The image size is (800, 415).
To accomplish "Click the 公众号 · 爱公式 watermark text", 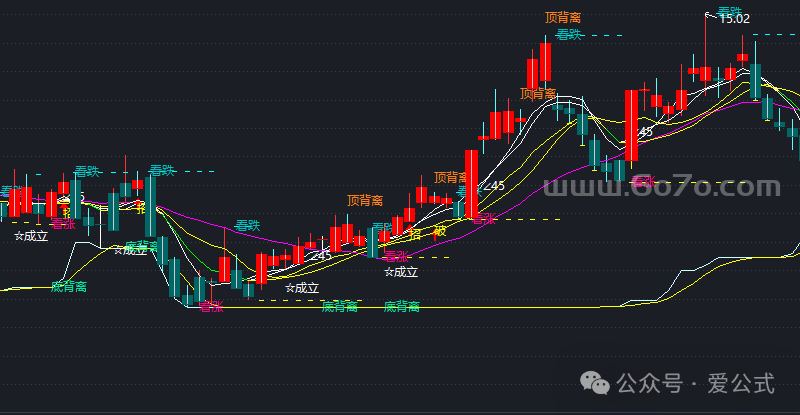I will (695, 384).
